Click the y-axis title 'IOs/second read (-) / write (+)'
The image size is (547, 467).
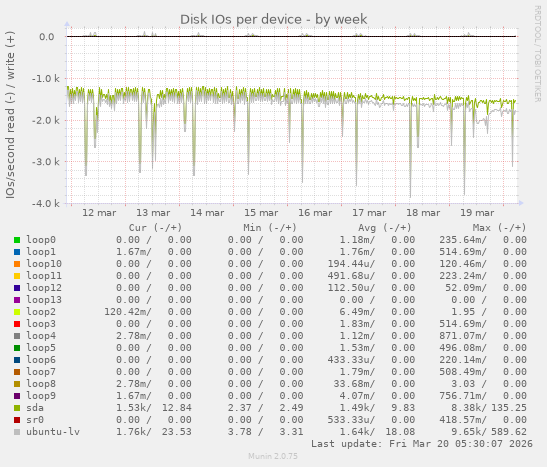click(10, 115)
